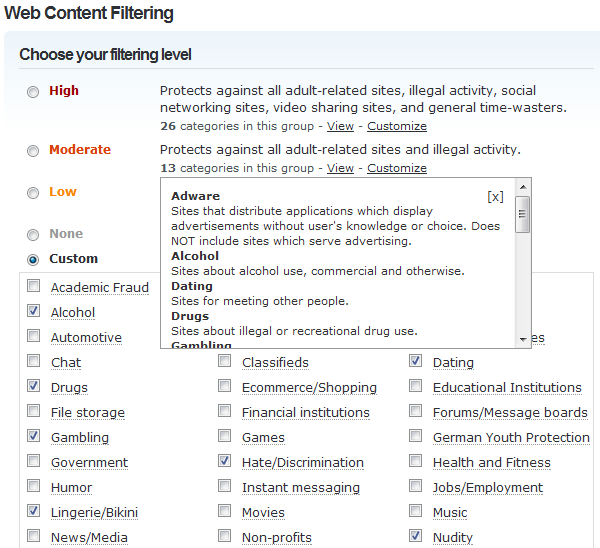Screen dimensions: 600x548
Task: Close the category description popup
Action: pos(495,197)
